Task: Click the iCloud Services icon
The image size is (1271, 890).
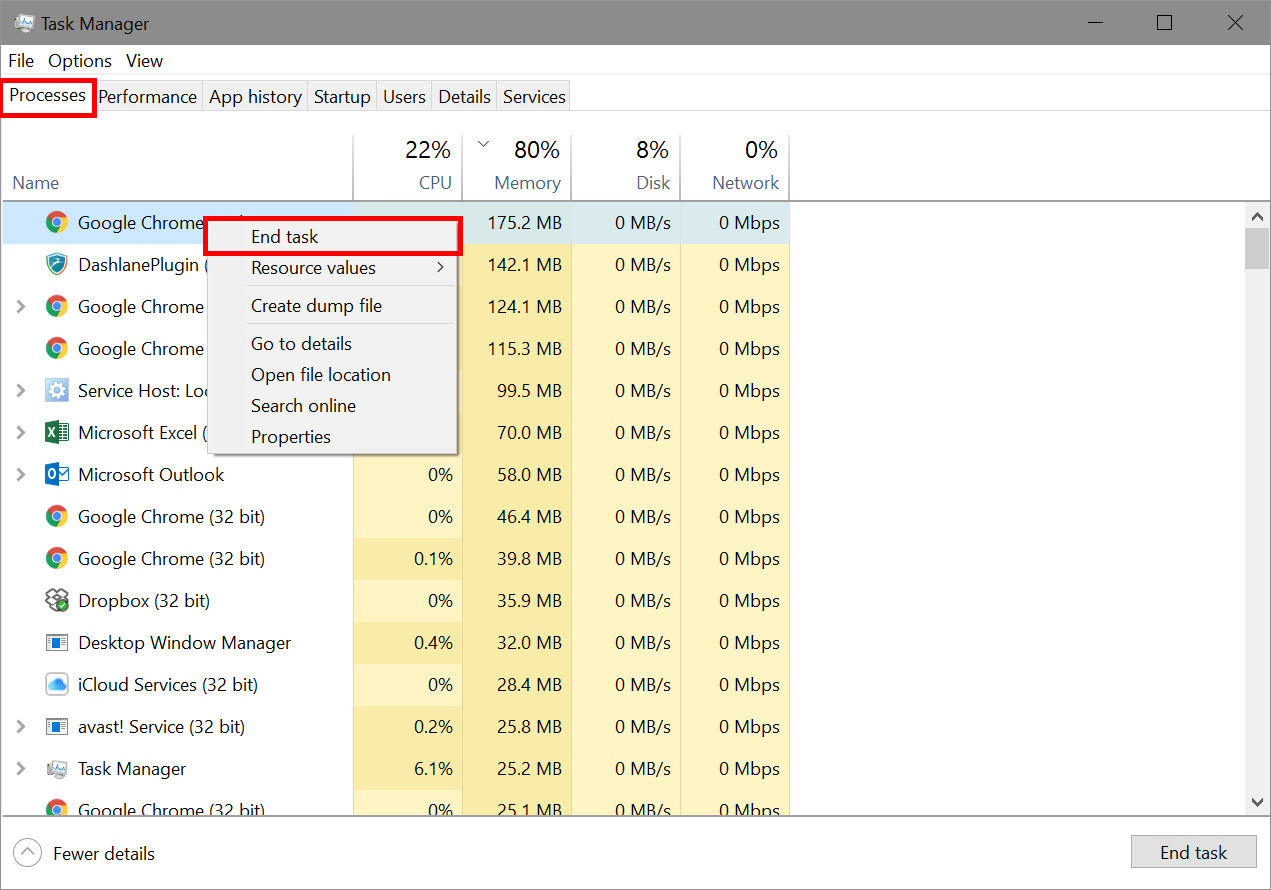Action: [58, 684]
